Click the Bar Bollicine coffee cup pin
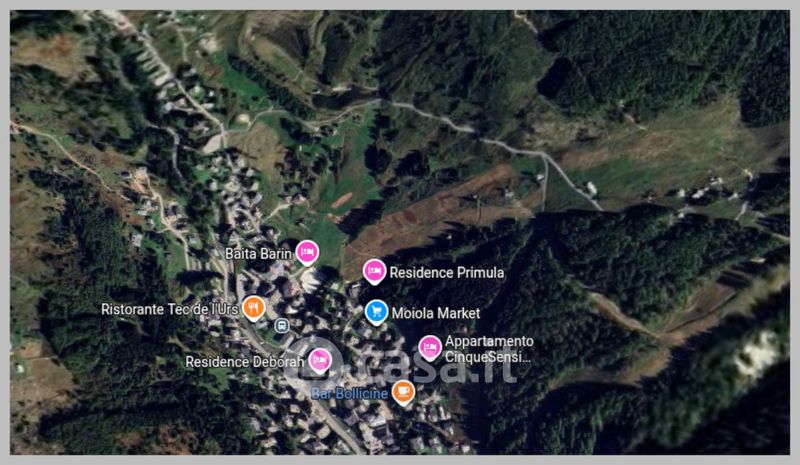 404,392
